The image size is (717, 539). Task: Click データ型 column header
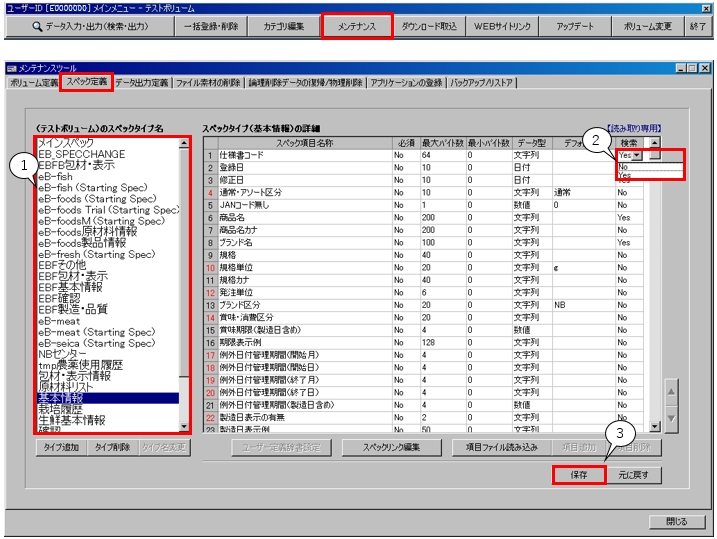click(x=532, y=143)
